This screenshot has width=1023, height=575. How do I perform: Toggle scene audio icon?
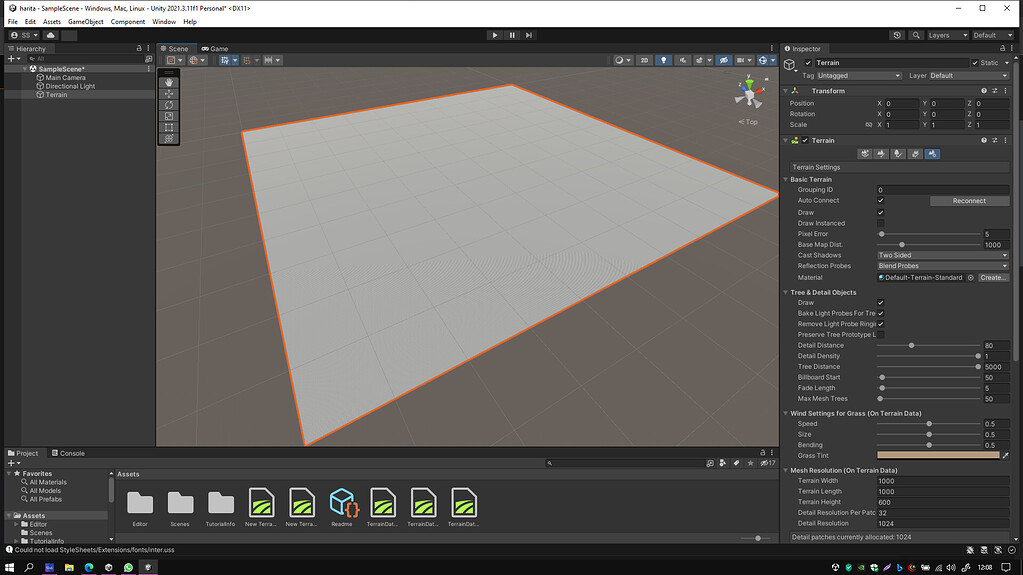(x=682, y=60)
